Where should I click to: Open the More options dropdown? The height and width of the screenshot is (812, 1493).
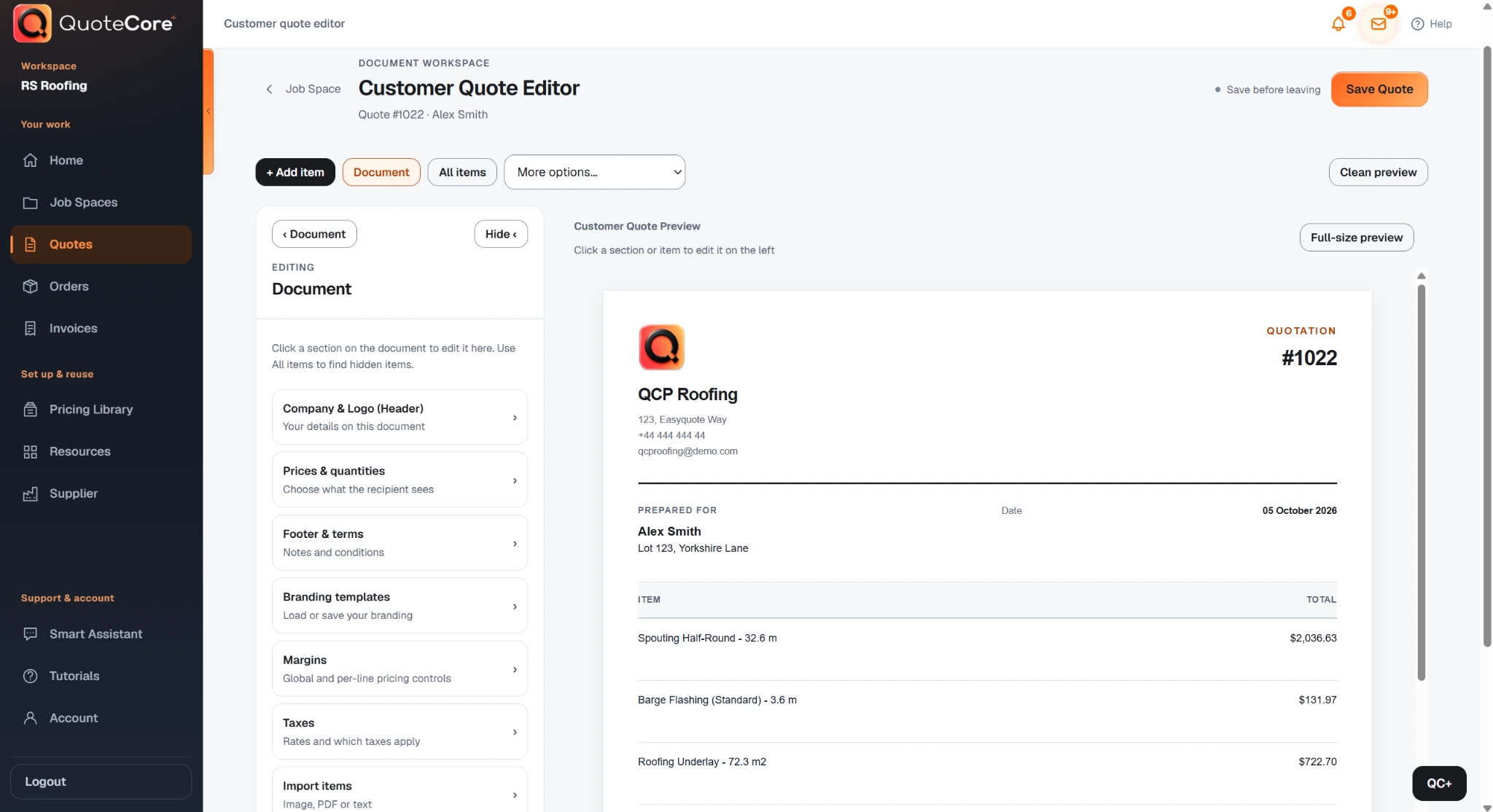pos(594,172)
